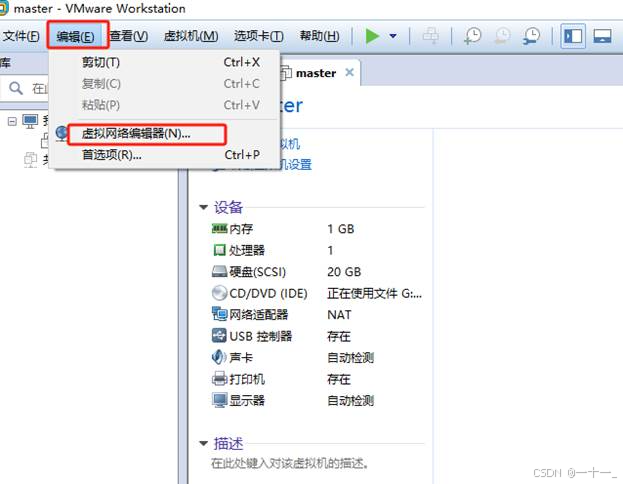Open the 内存 device setting
Viewport: 623px width, 484px height.
coord(241,229)
